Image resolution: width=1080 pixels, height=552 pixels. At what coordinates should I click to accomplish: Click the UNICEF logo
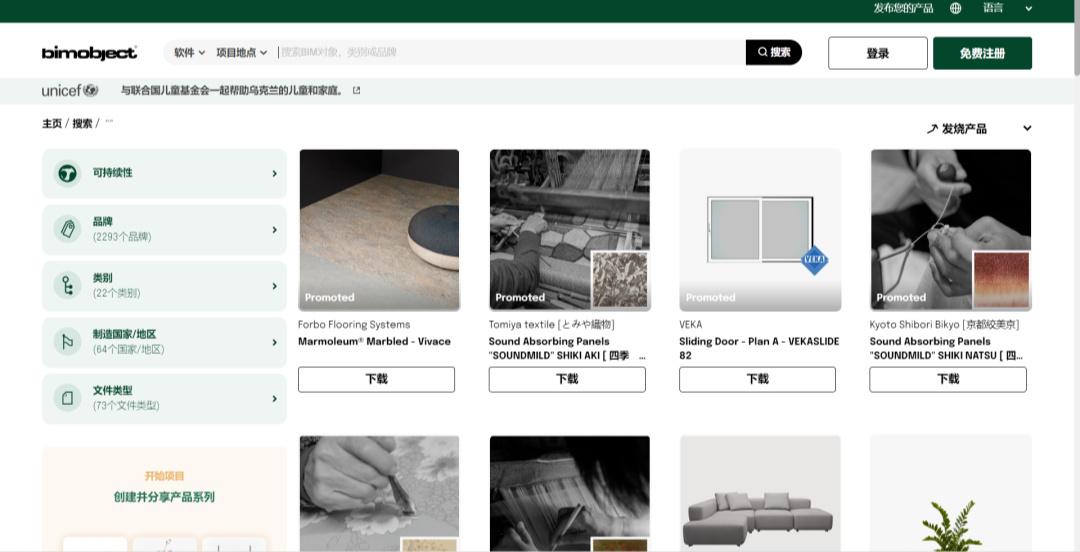(x=70, y=90)
